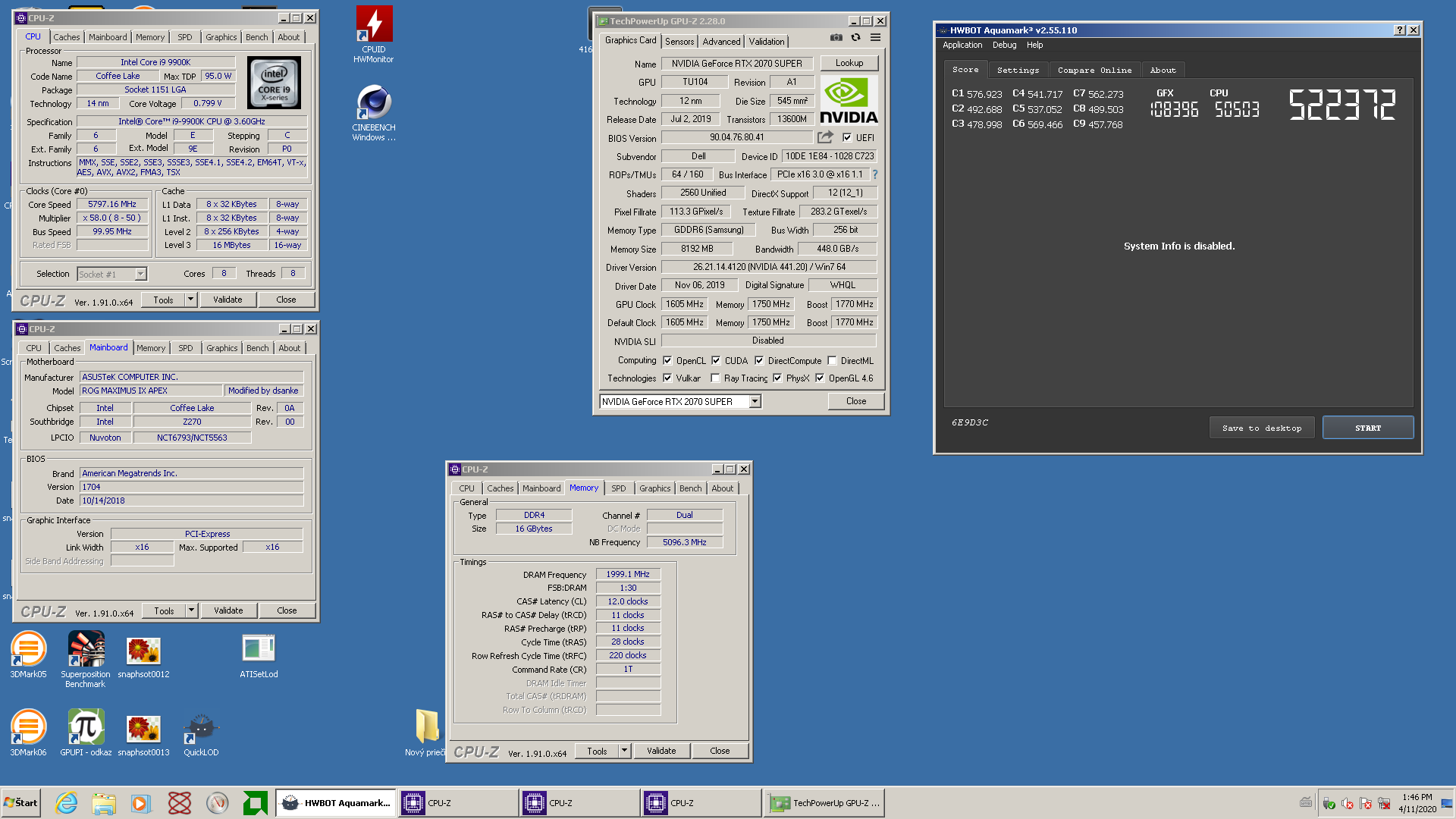Open the Advanced tab in GPU-Z
The height and width of the screenshot is (819, 1456).
721,42
